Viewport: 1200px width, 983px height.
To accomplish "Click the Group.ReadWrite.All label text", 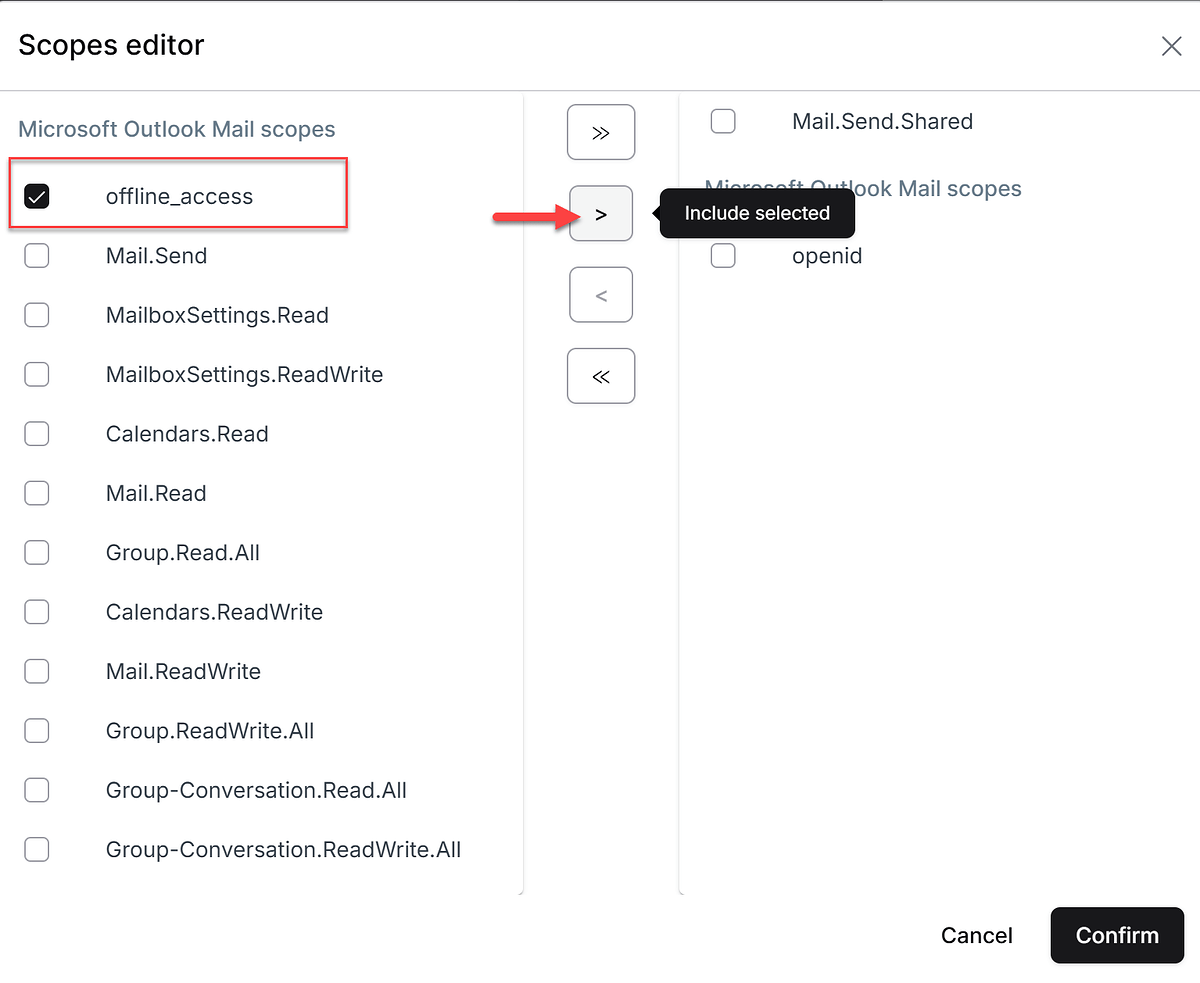I will point(210,731).
